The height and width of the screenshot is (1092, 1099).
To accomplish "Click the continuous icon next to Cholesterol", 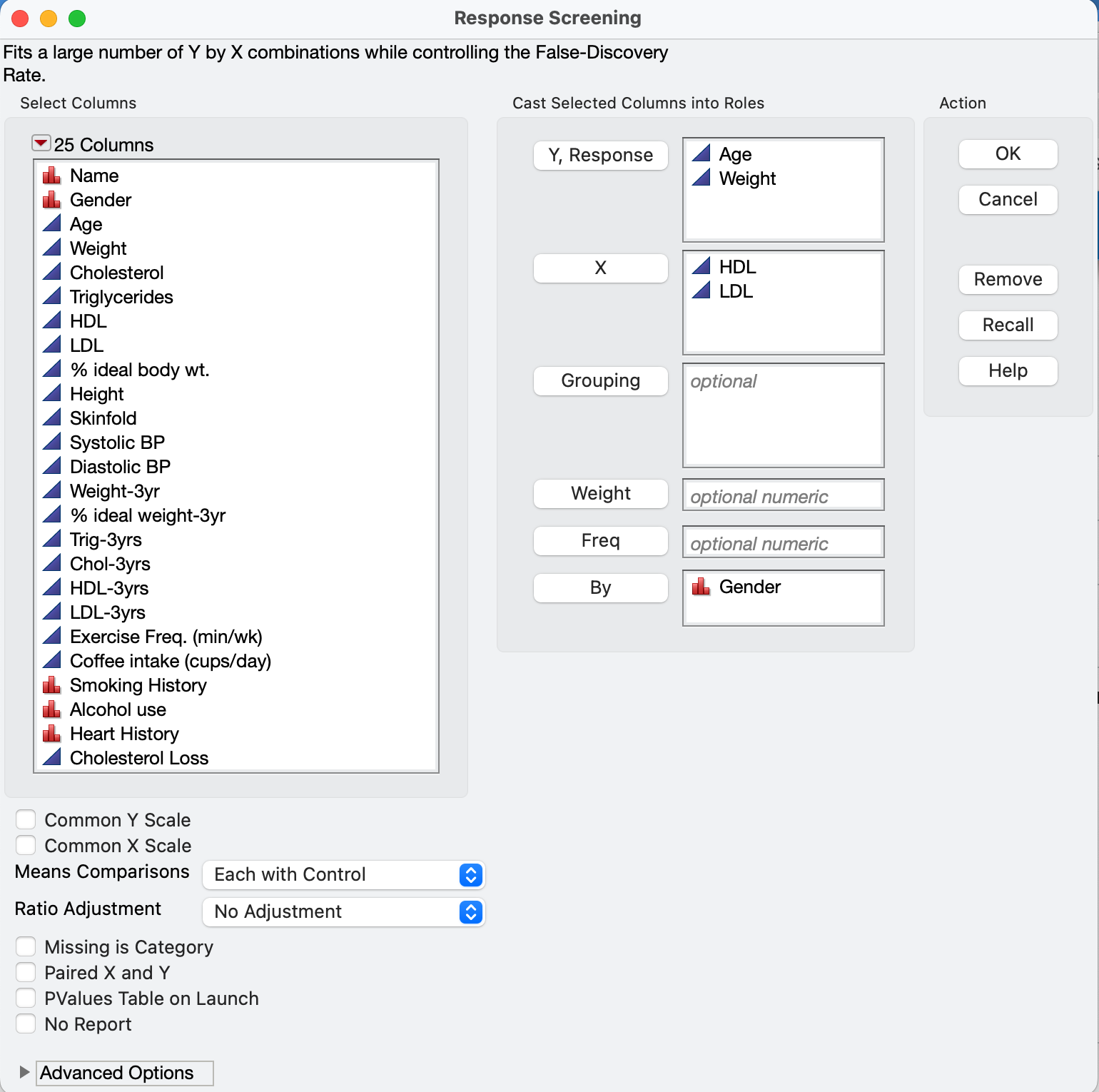I will coord(51,272).
